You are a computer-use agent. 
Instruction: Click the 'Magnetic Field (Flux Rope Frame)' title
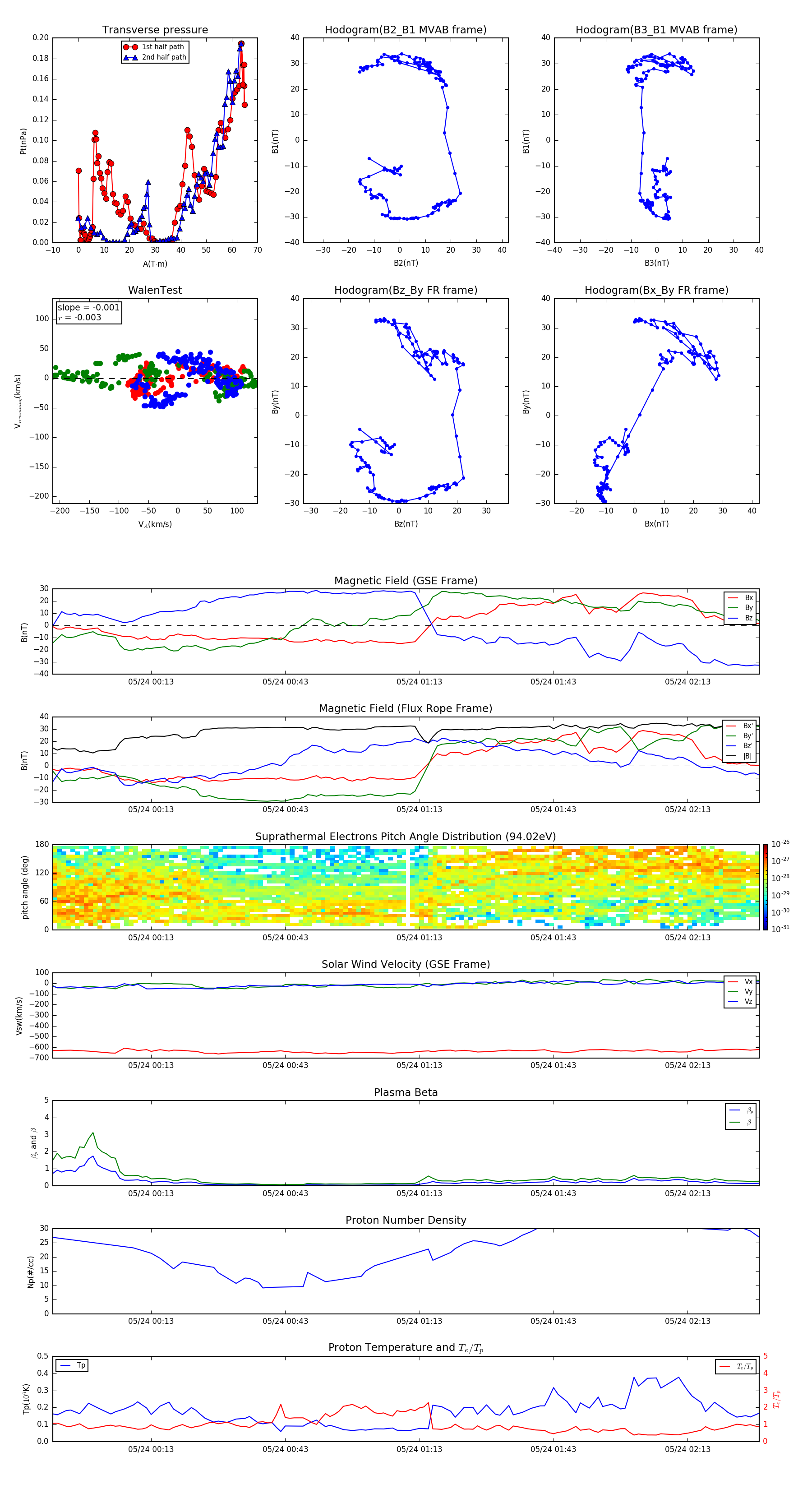[x=406, y=709]
